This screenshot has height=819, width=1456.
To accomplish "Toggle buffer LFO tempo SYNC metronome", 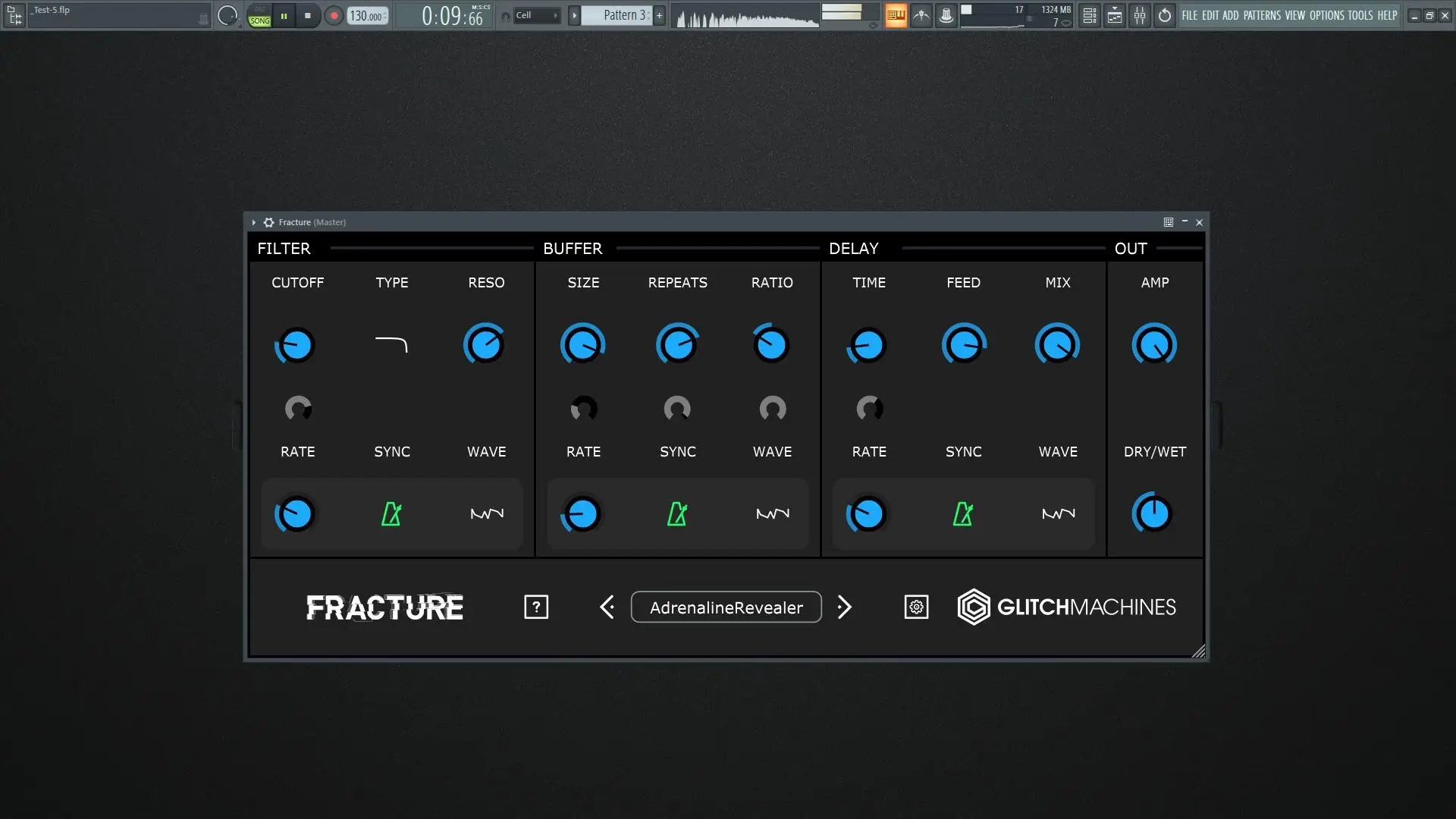I will 677,514.
